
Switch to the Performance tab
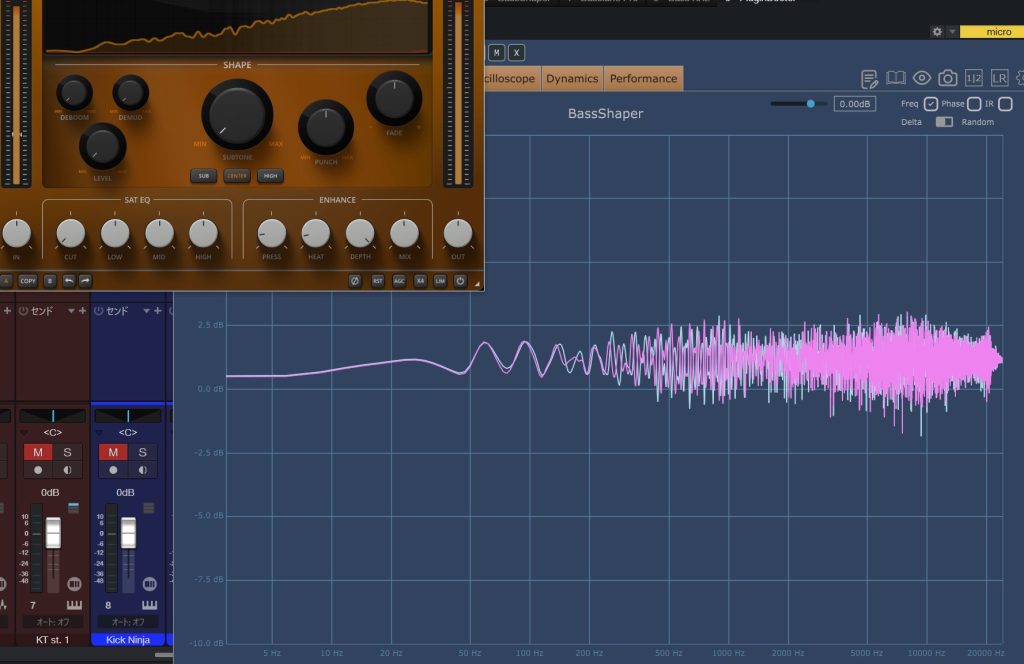(x=643, y=78)
